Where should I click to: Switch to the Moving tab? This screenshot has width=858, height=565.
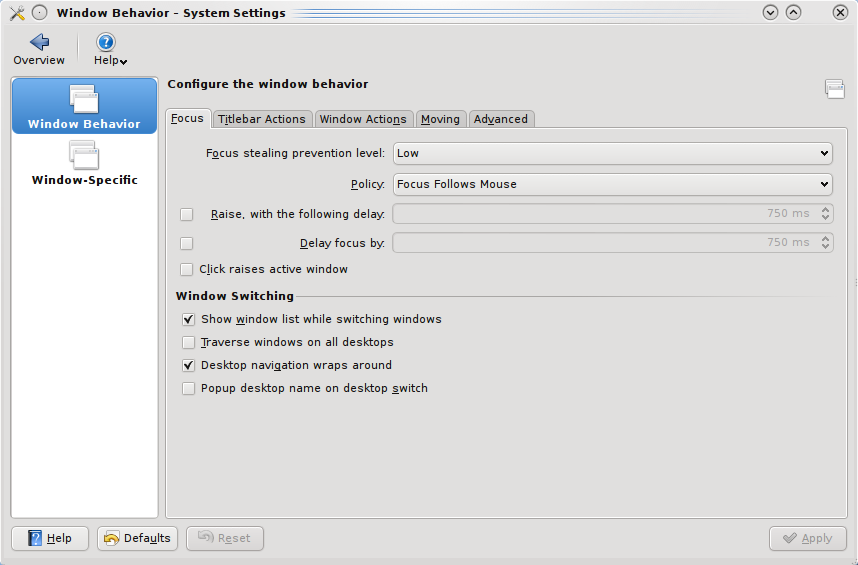(x=440, y=119)
